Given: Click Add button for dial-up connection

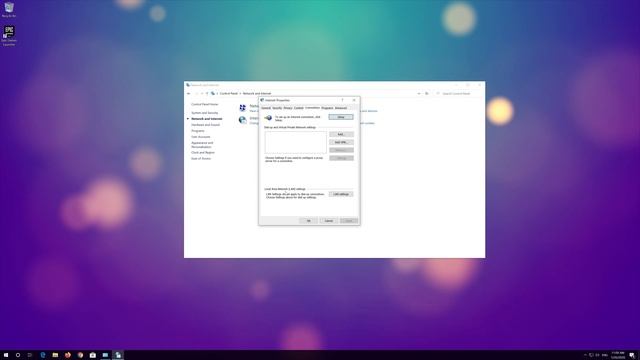Looking at the screenshot, I should [341, 134].
